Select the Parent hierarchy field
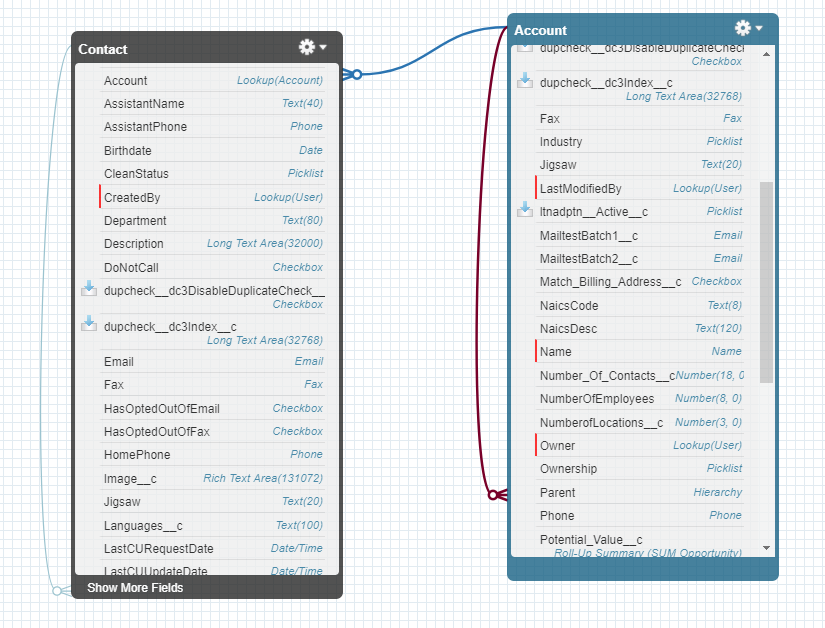Viewport: 825px width, 628px height. click(640, 492)
